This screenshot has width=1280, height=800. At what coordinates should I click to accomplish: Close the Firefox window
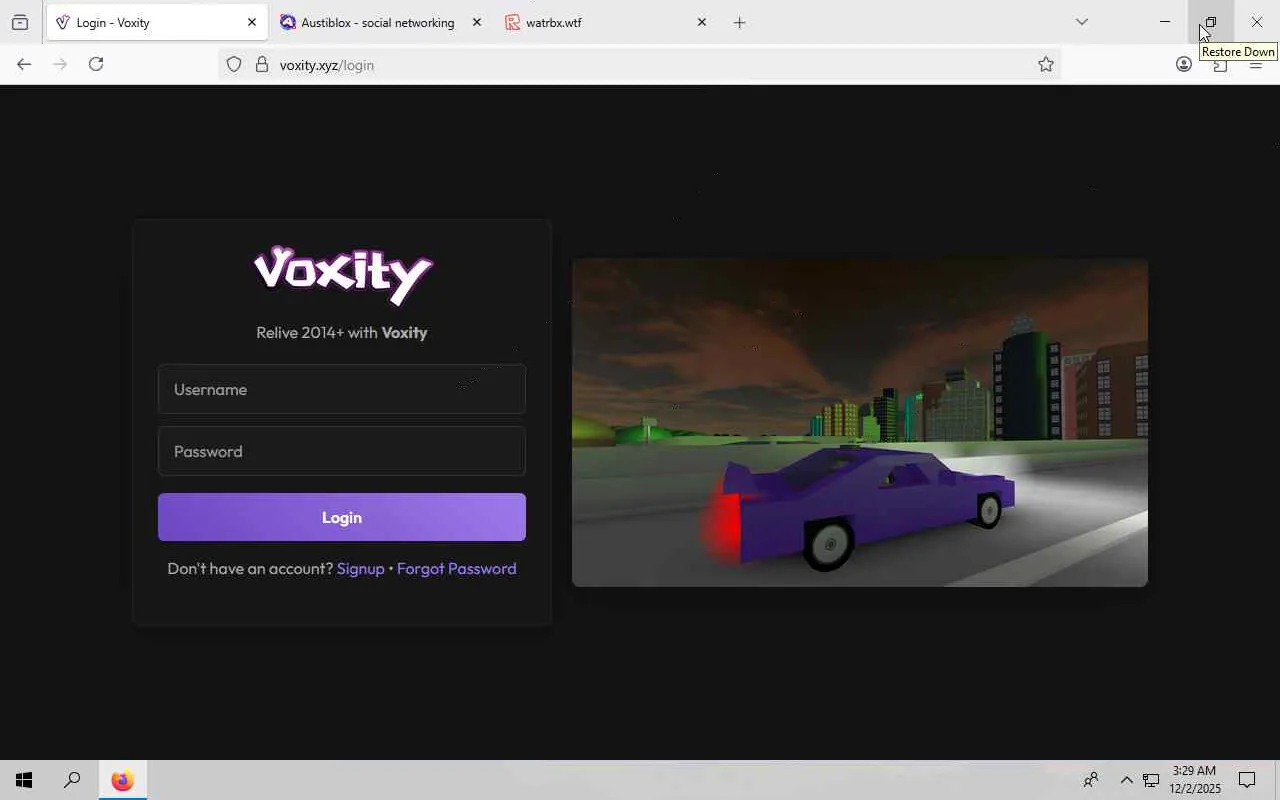1257,22
